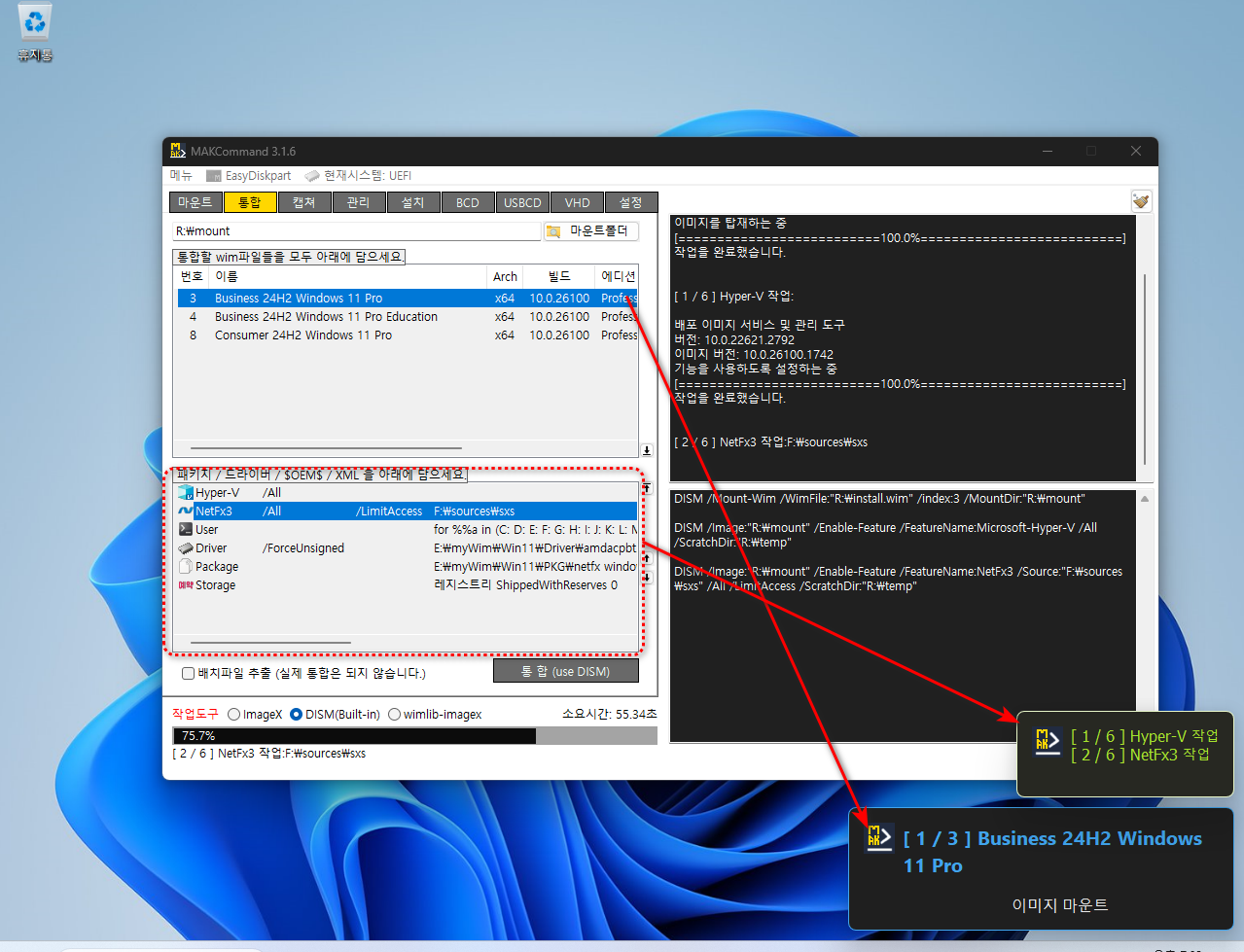Select the User for %%a row

tap(407, 530)
